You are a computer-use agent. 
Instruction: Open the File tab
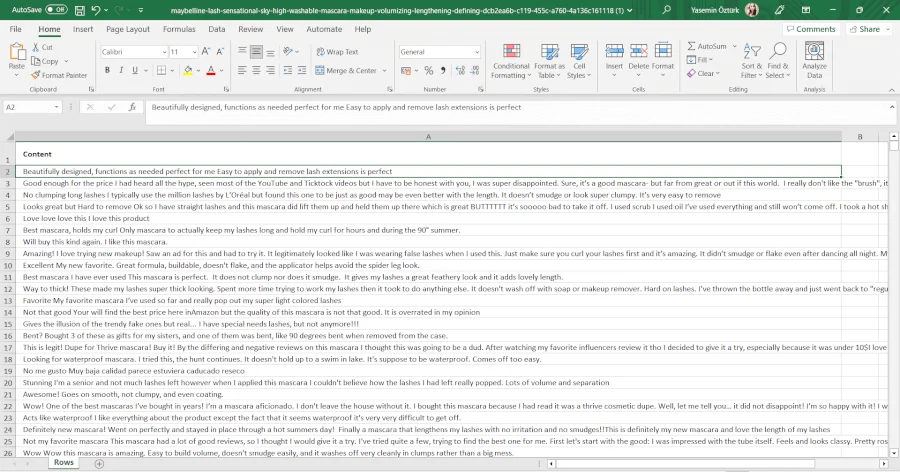pyautogui.click(x=15, y=29)
